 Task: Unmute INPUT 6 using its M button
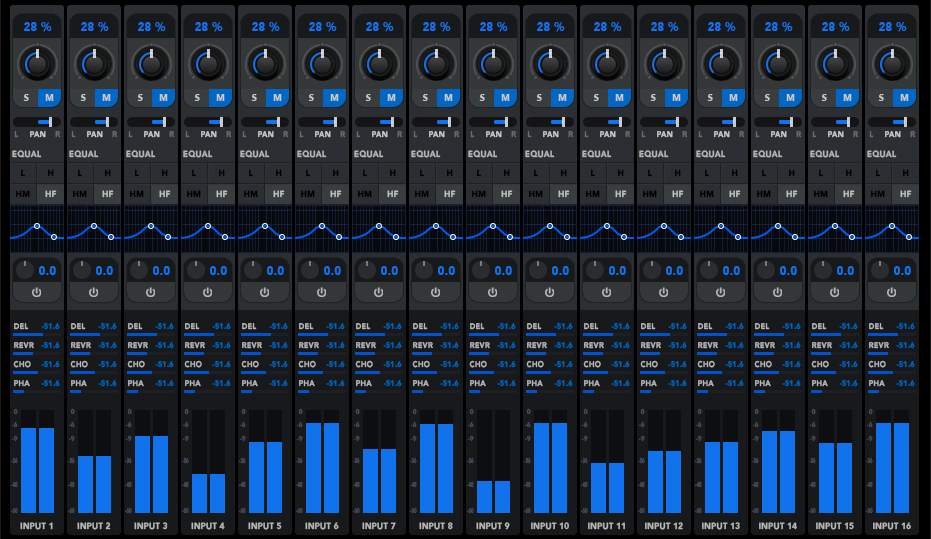334,98
